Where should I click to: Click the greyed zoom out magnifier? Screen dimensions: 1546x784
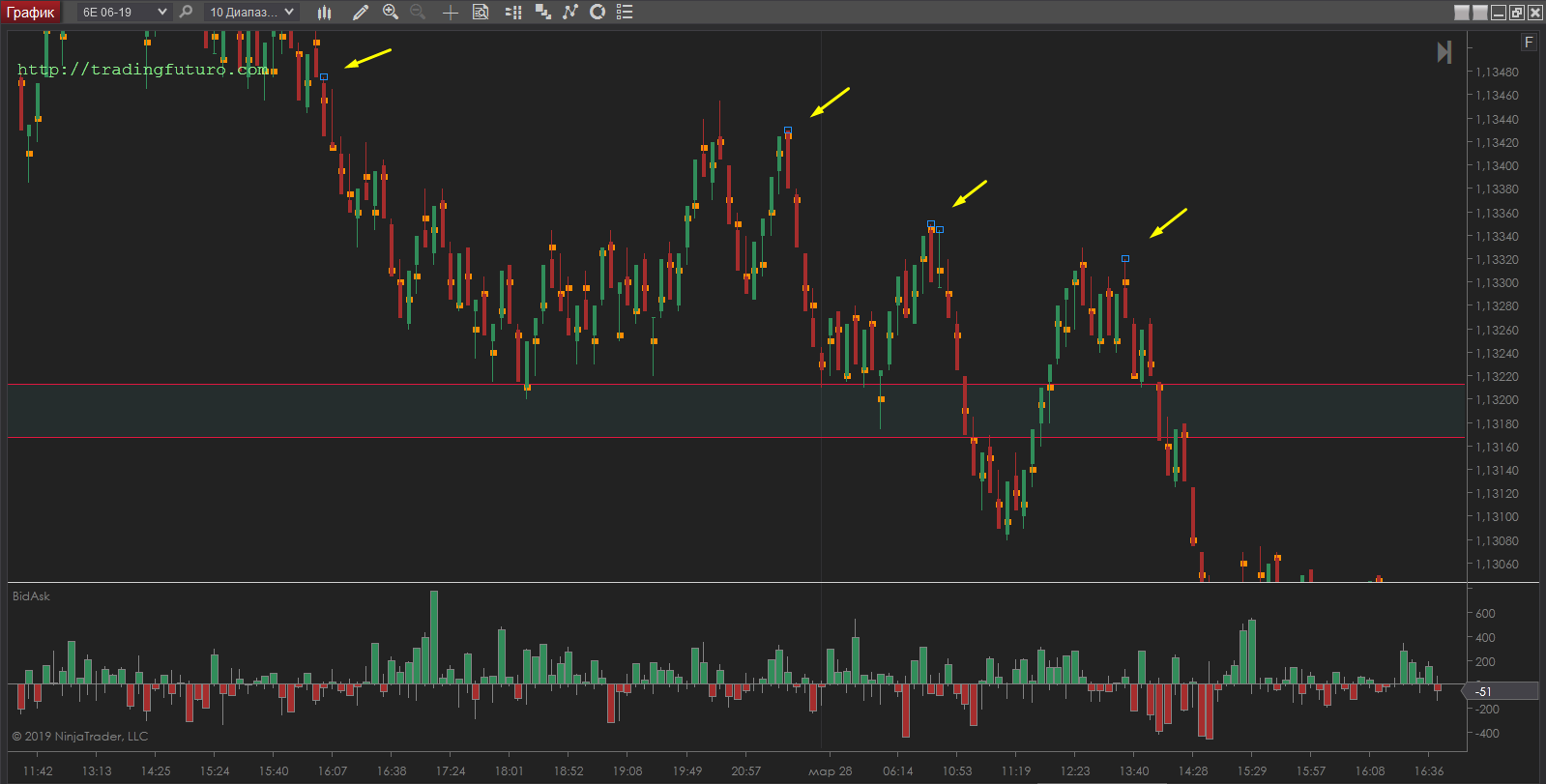tap(418, 12)
